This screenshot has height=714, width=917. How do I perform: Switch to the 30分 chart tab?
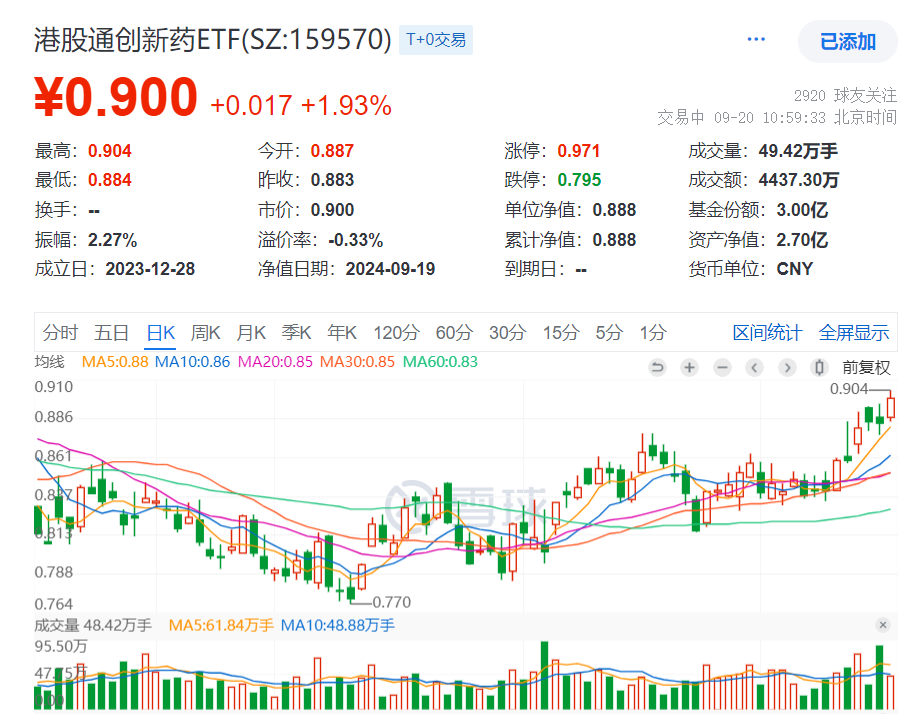[x=508, y=333]
